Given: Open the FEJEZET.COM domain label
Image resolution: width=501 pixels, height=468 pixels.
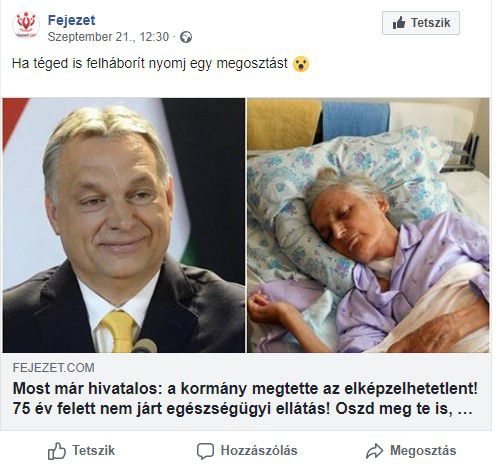Looking at the screenshot, I should click(x=53, y=368).
